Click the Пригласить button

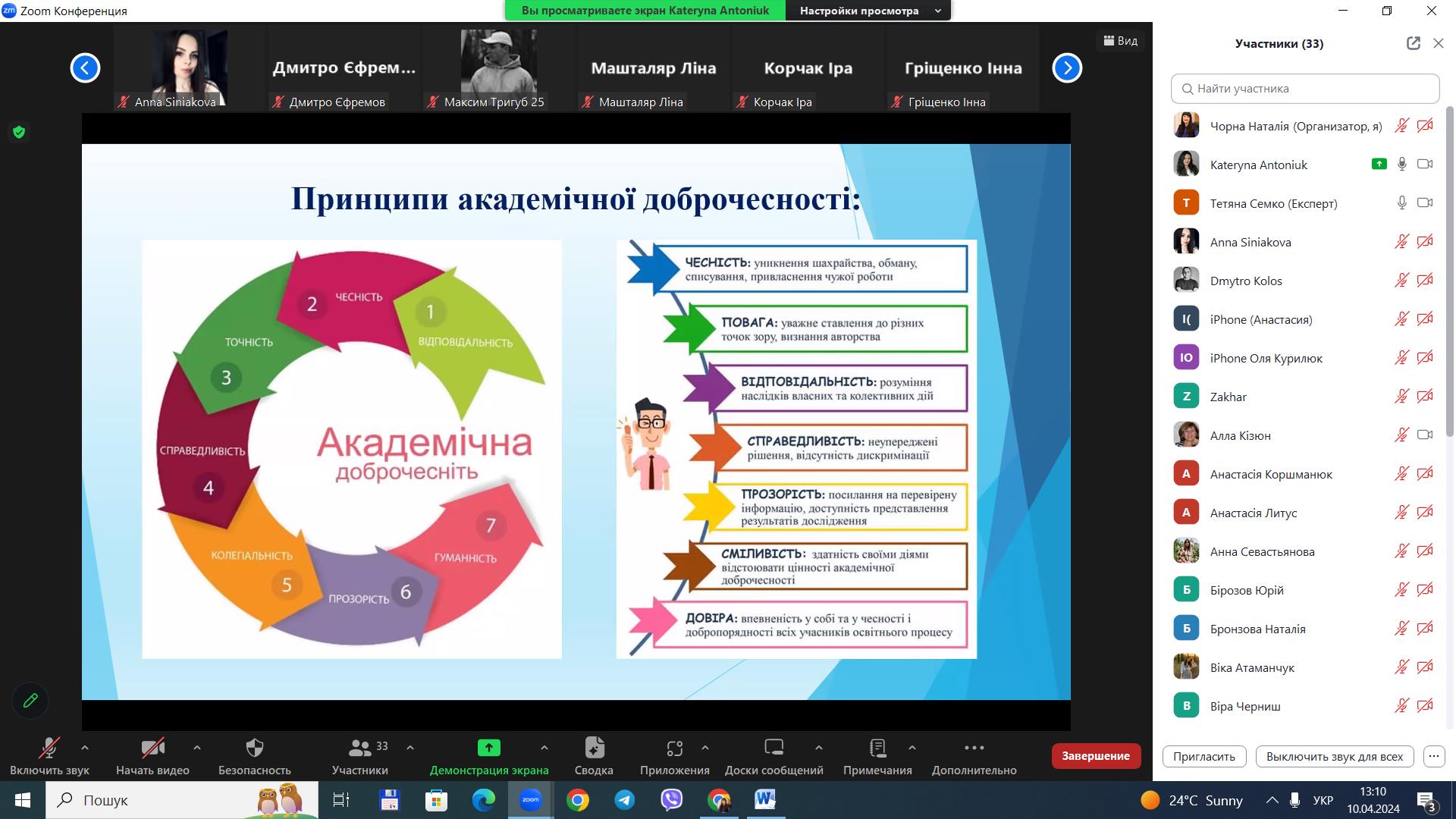(1203, 756)
